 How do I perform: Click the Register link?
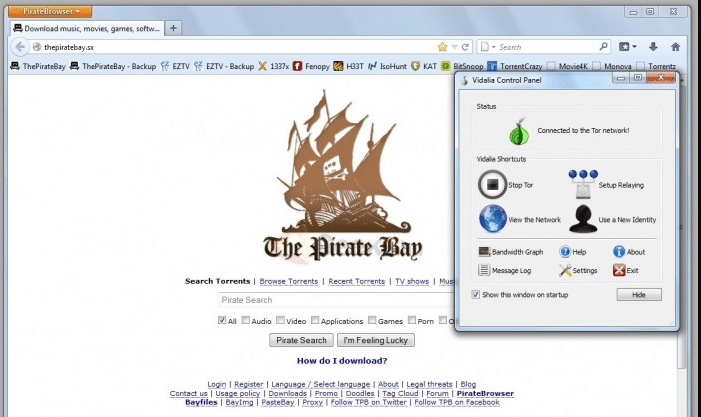[249, 384]
